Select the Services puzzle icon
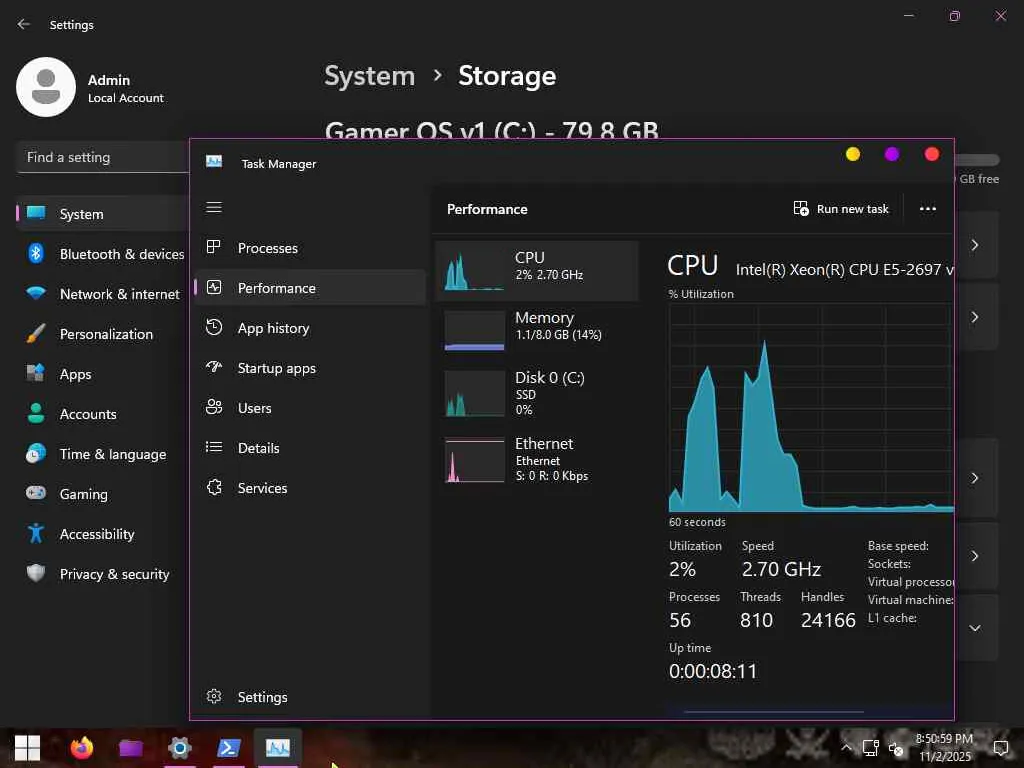 pyautogui.click(x=214, y=488)
